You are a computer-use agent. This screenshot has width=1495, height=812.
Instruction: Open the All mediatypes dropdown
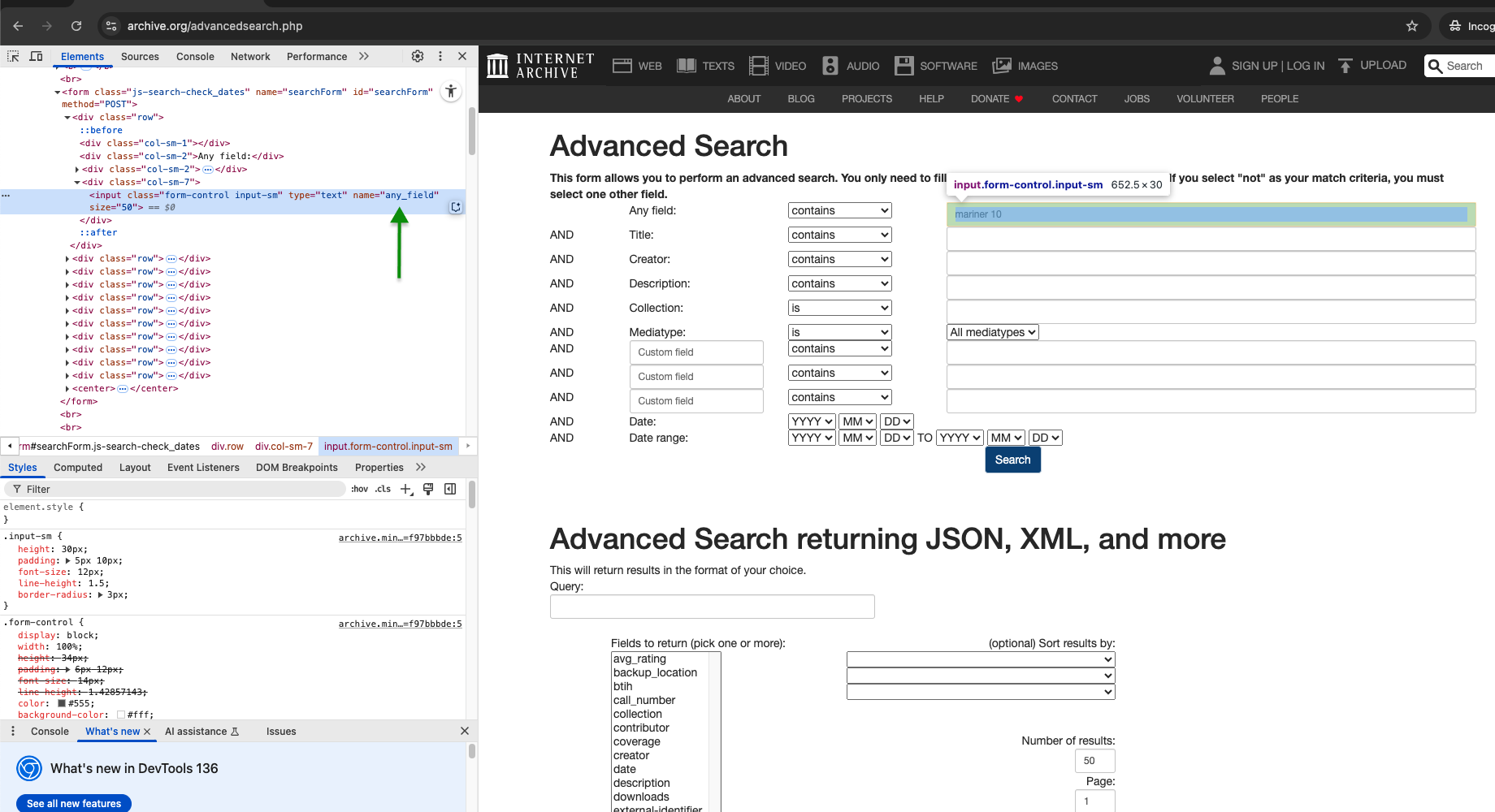pyautogui.click(x=992, y=332)
